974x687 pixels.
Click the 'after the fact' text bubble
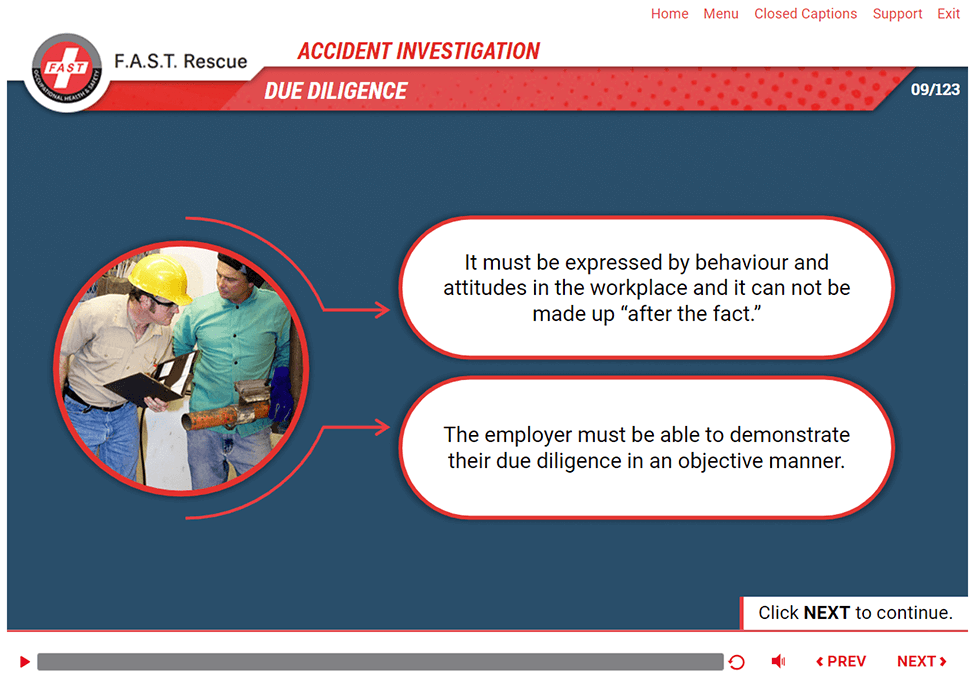[x=646, y=288]
